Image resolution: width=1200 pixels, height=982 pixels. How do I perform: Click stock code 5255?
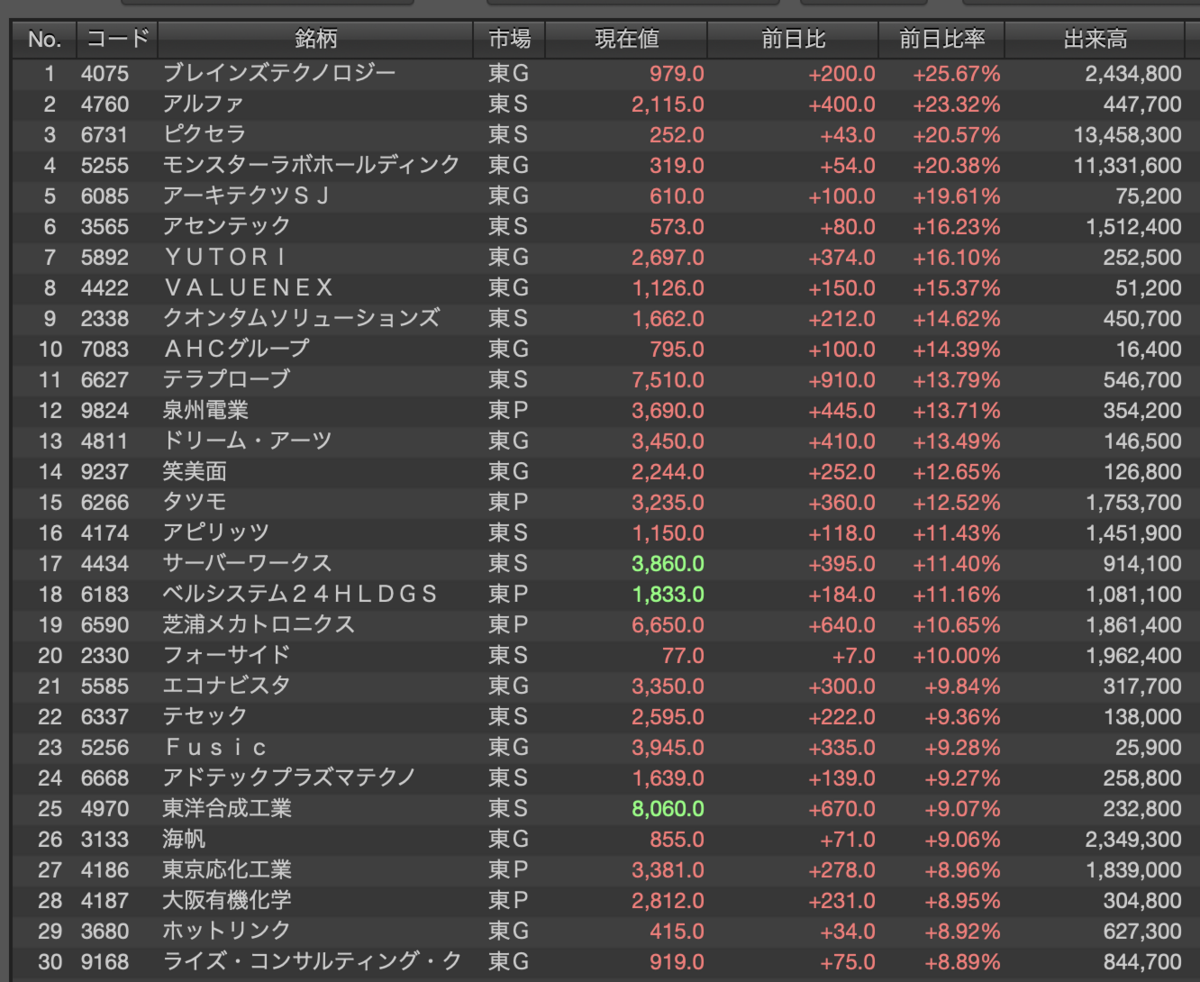[104, 165]
